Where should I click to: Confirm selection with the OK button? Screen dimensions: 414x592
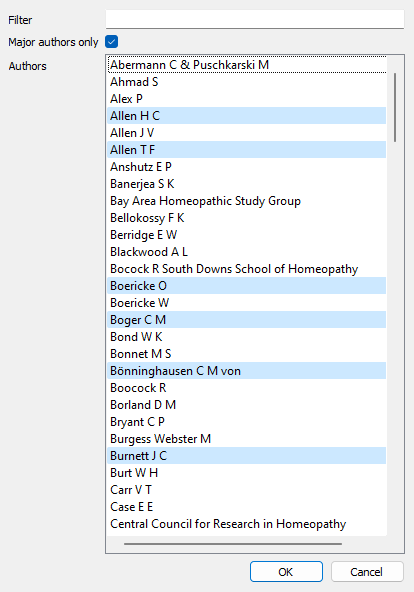point(286,572)
